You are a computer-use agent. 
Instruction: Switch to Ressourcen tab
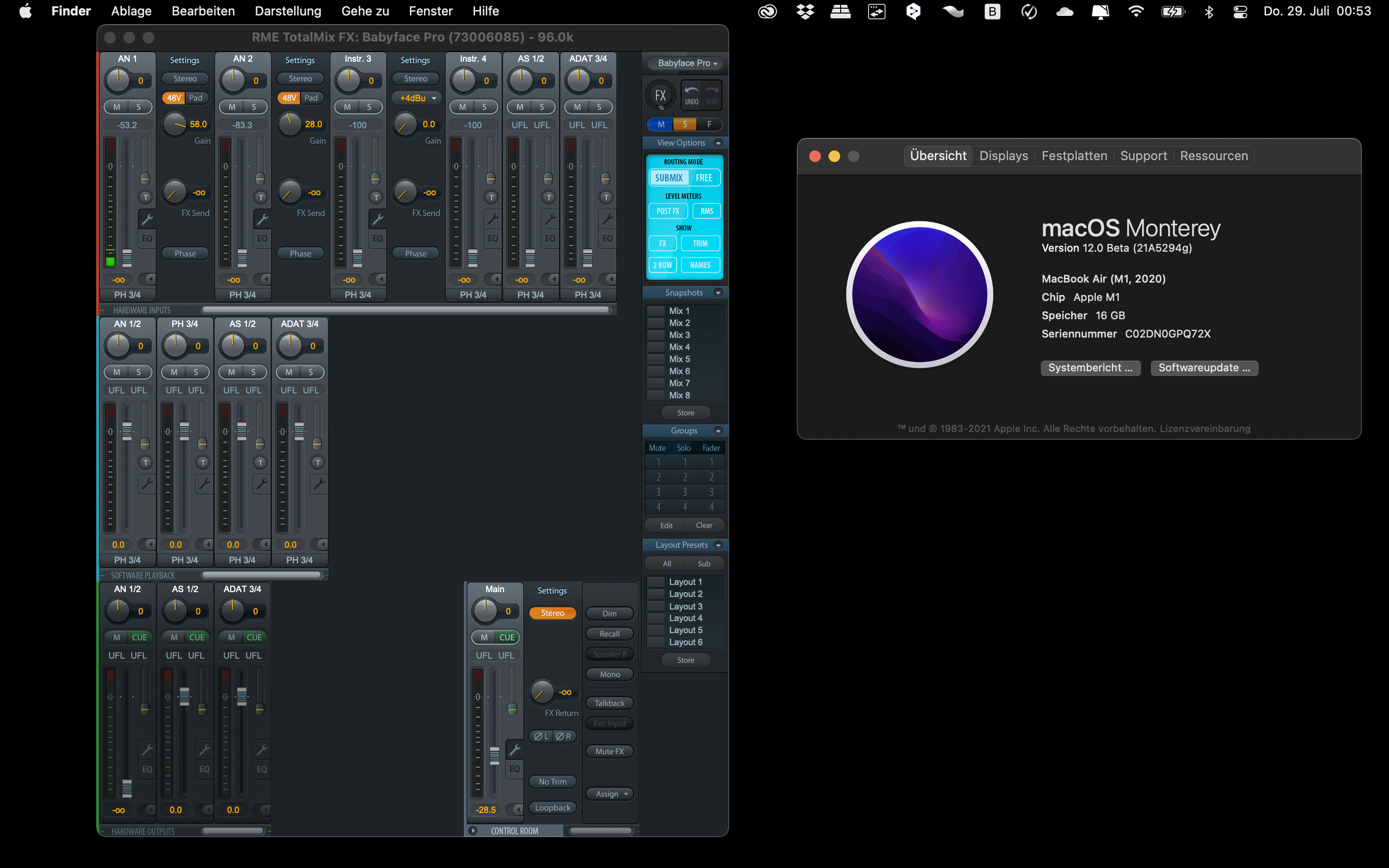1214,156
